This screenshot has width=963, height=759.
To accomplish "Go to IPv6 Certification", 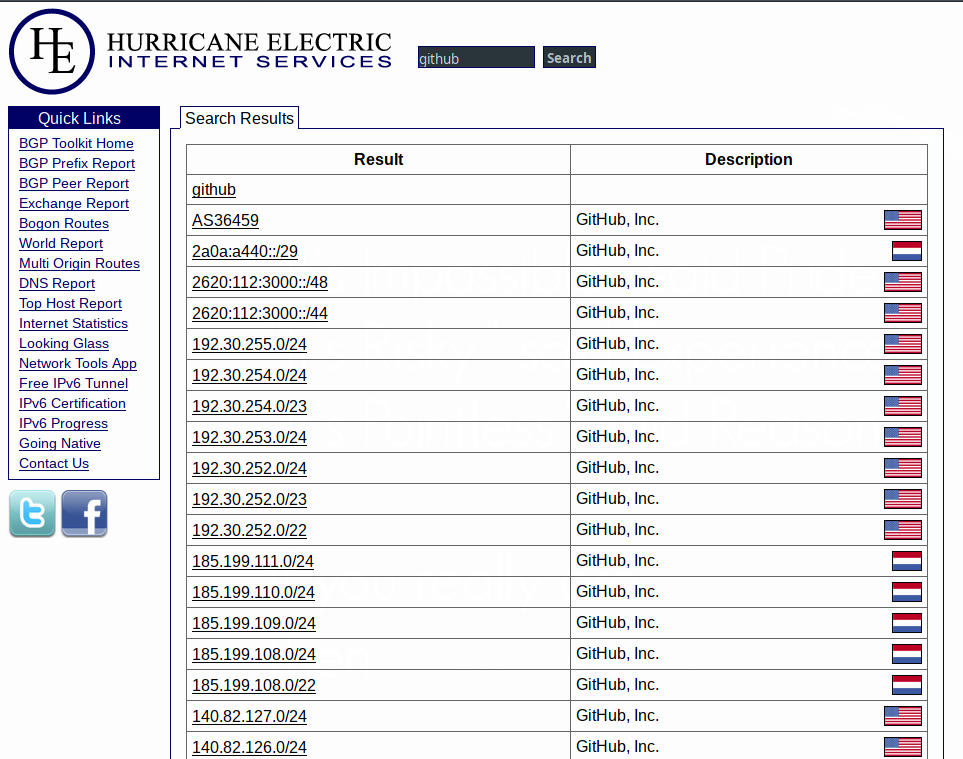I will coord(72,403).
